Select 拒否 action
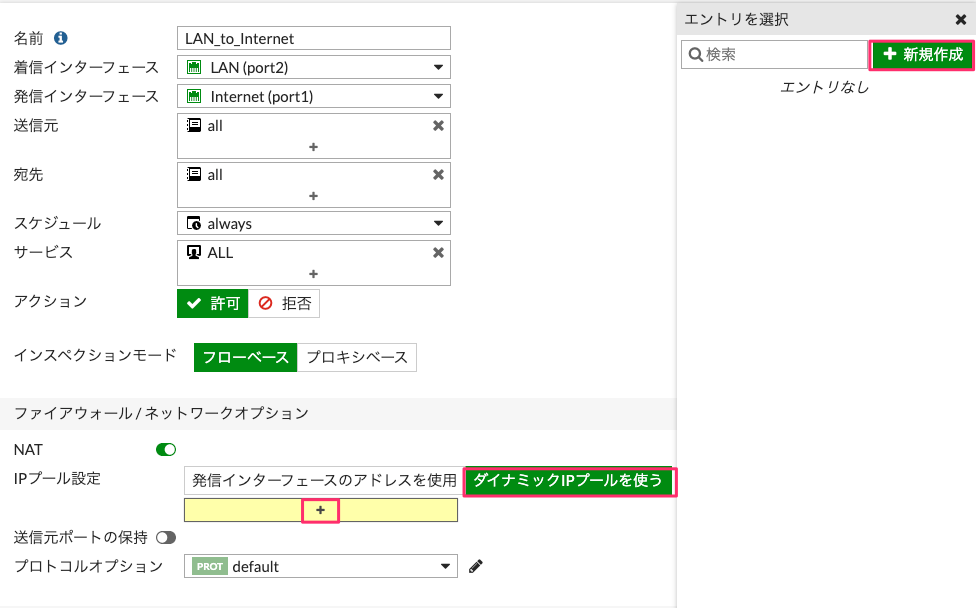 [284, 304]
